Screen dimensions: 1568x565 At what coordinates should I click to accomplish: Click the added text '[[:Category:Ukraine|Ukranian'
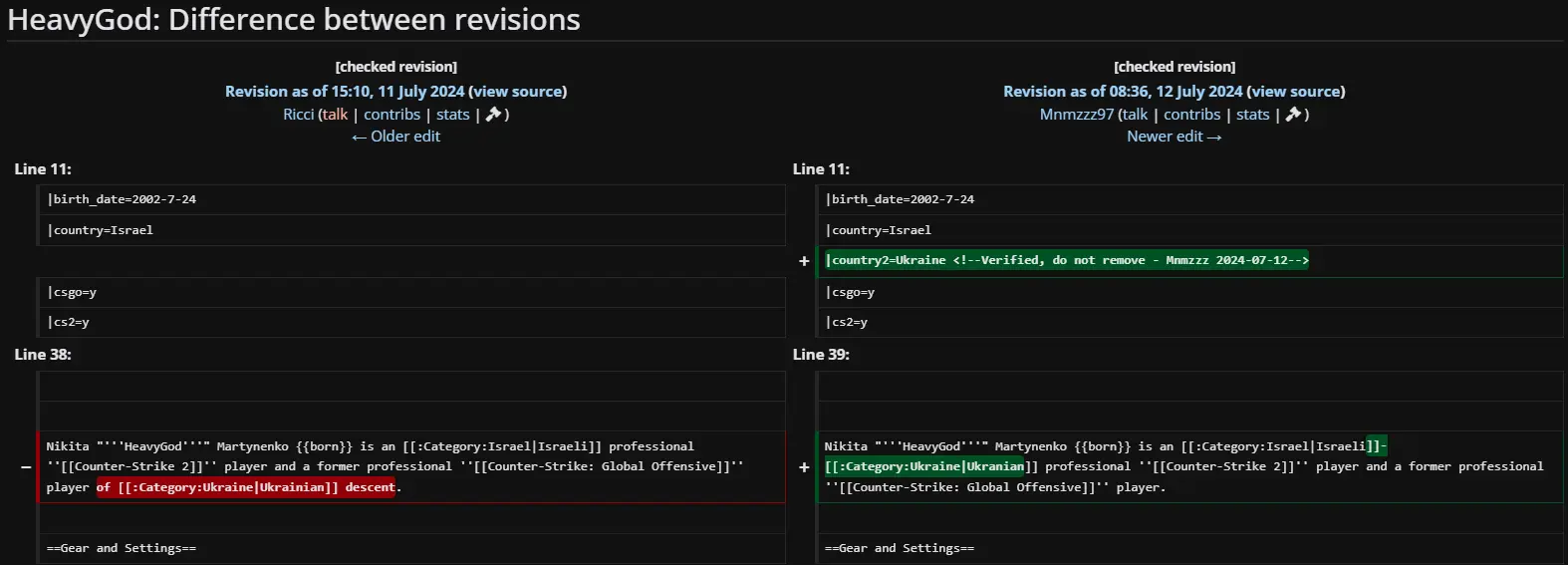(x=924, y=466)
